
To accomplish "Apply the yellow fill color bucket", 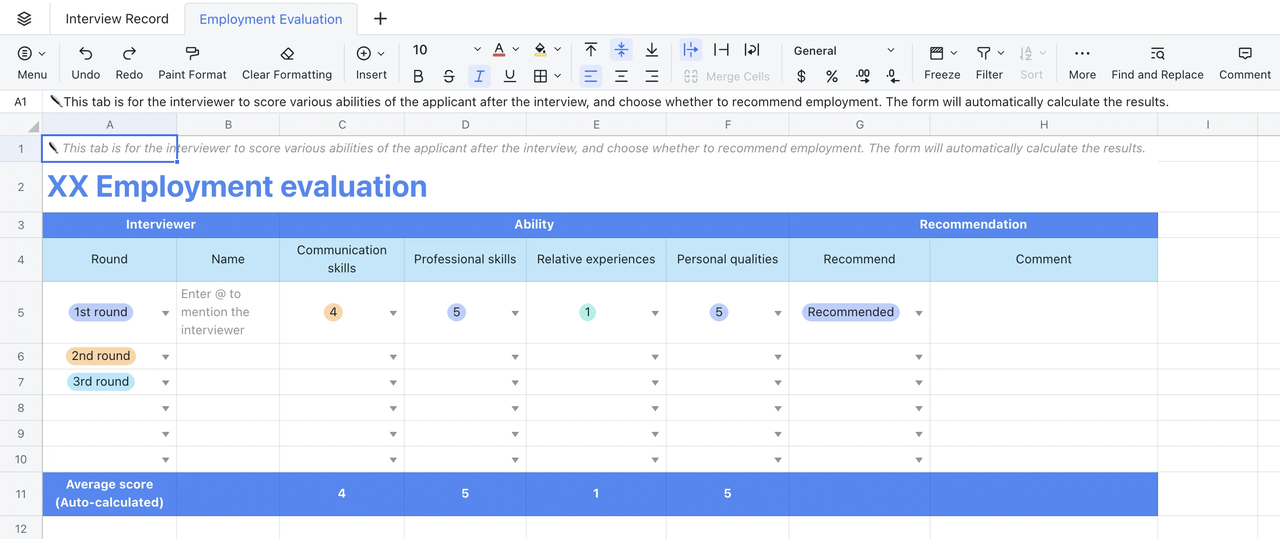I will click(x=540, y=50).
